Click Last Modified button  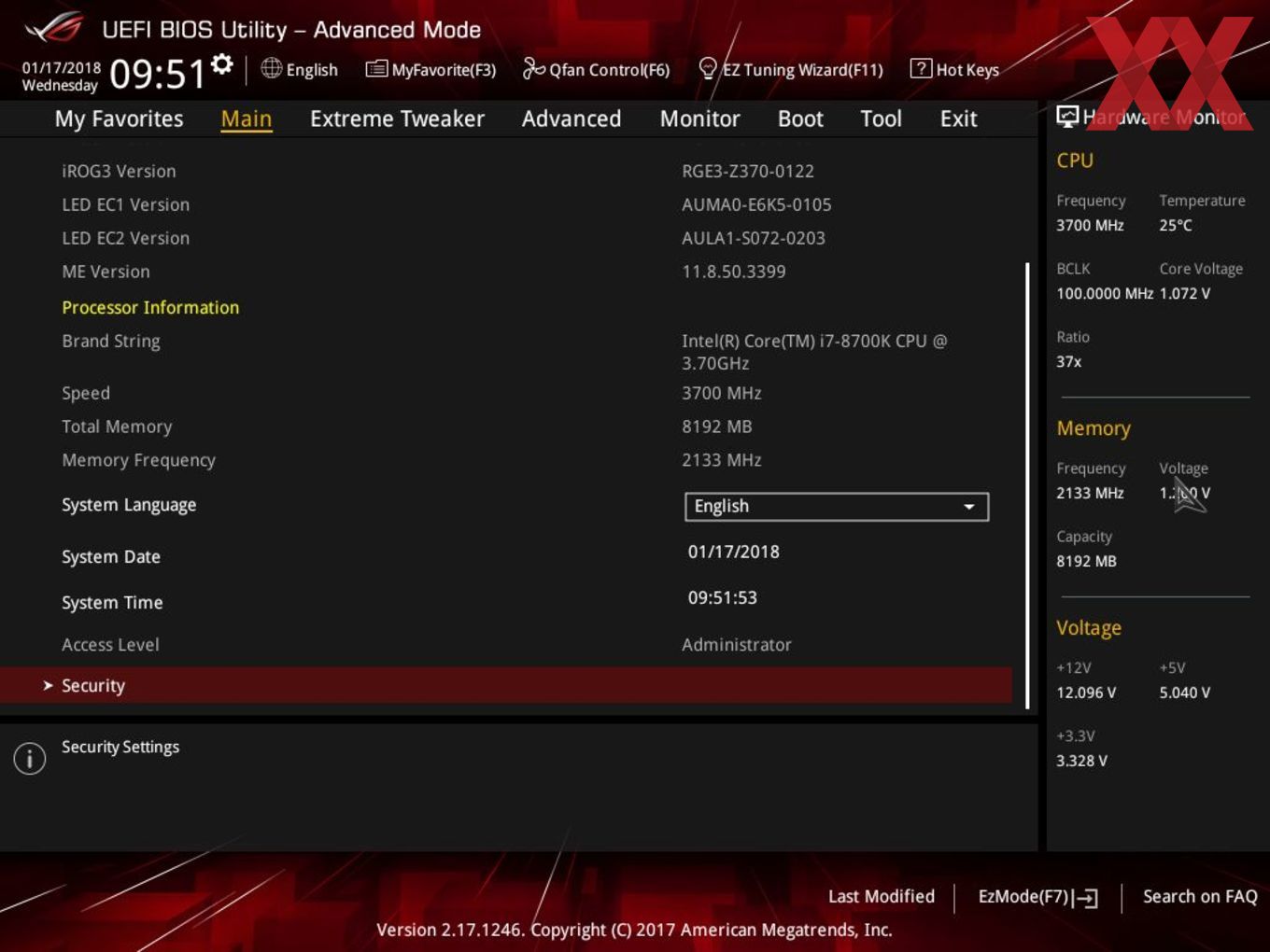pos(882,896)
